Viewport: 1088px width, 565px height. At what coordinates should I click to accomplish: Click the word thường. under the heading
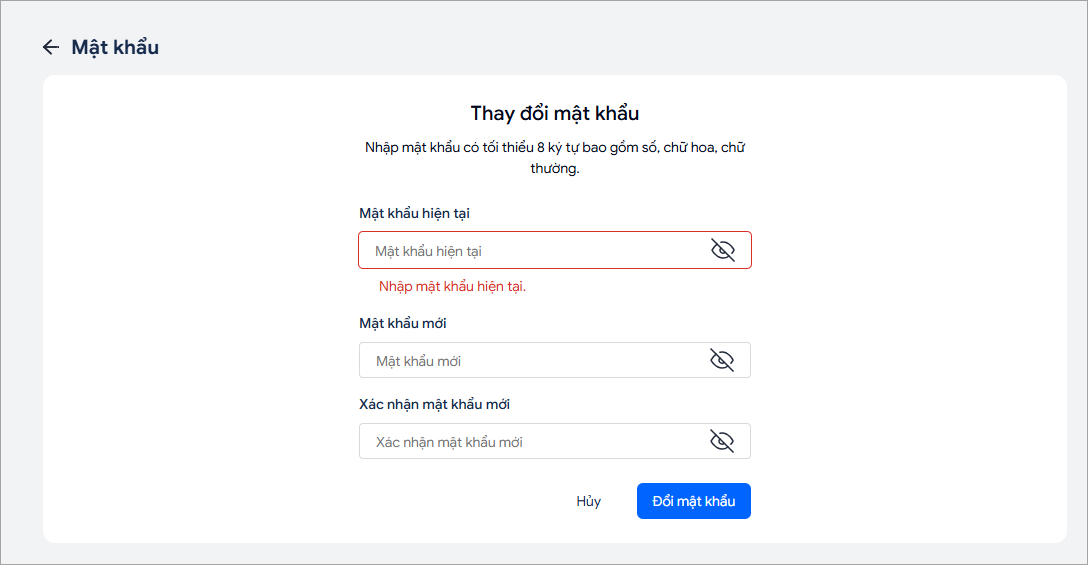(554, 169)
